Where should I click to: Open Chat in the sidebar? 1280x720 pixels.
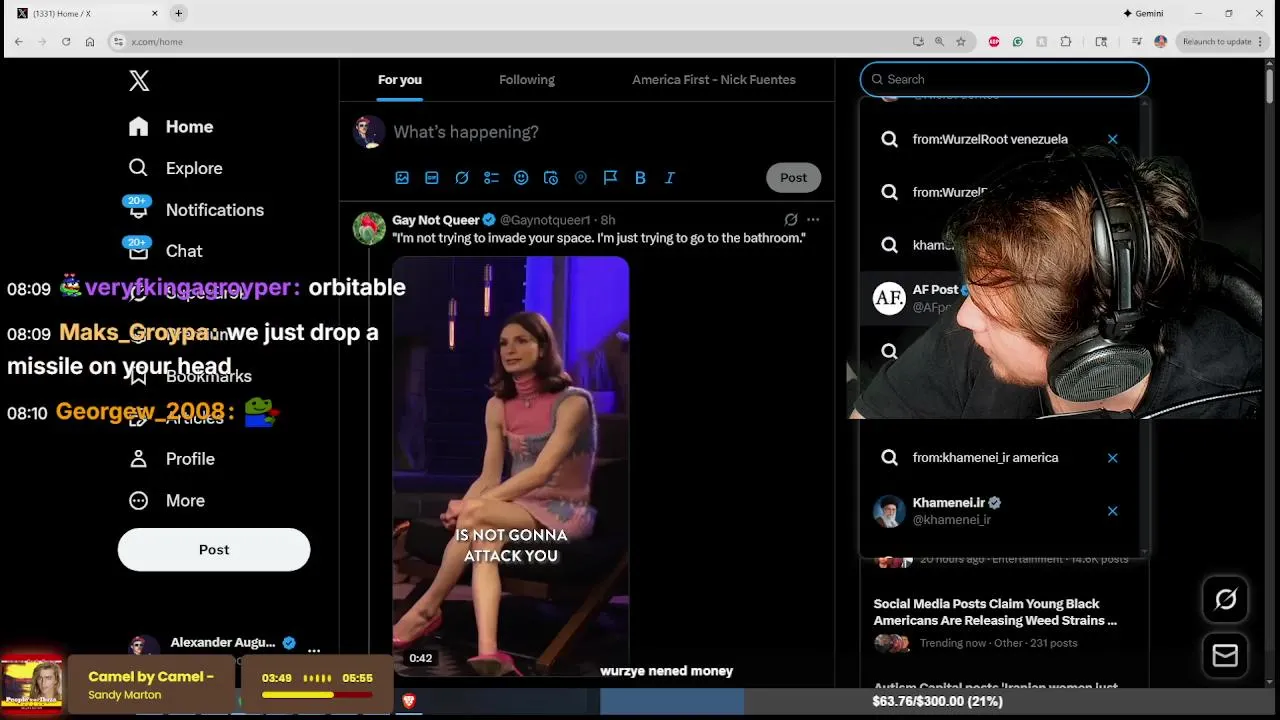(165, 251)
